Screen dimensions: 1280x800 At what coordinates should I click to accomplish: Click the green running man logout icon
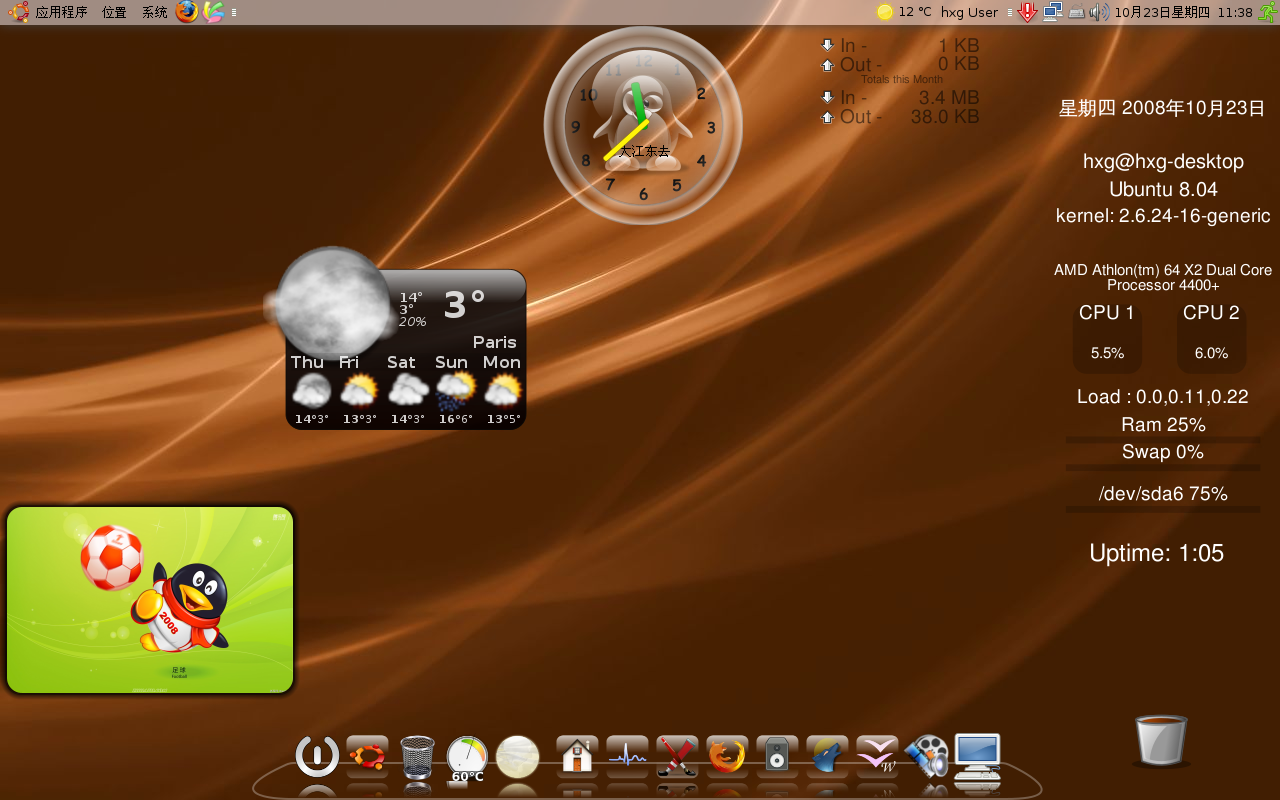tap(1267, 12)
